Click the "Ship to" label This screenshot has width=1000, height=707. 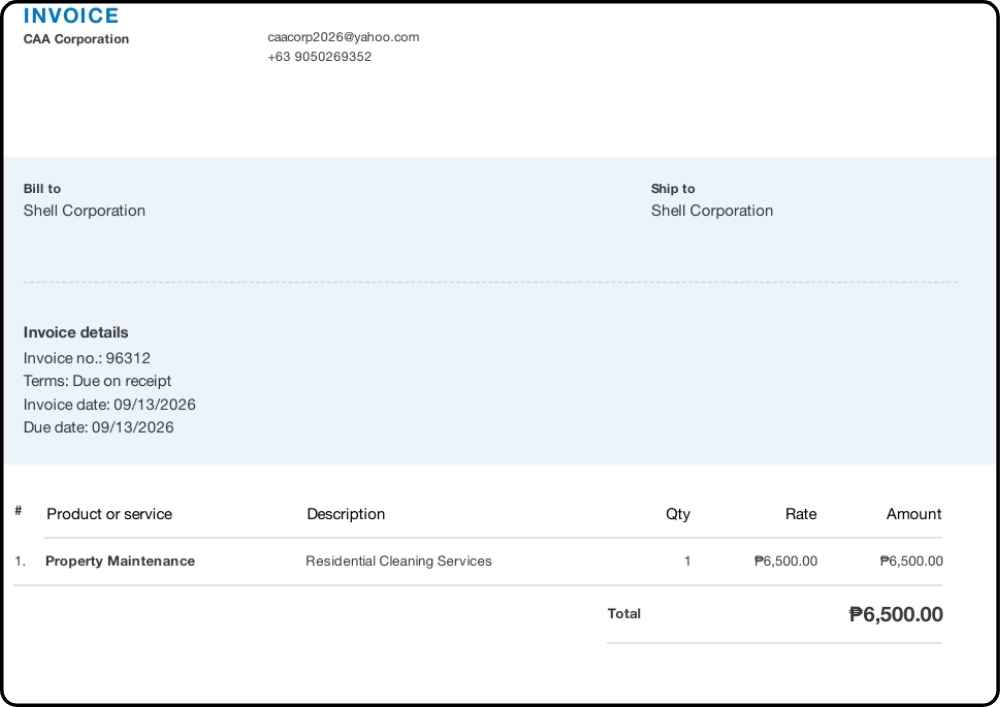click(673, 189)
